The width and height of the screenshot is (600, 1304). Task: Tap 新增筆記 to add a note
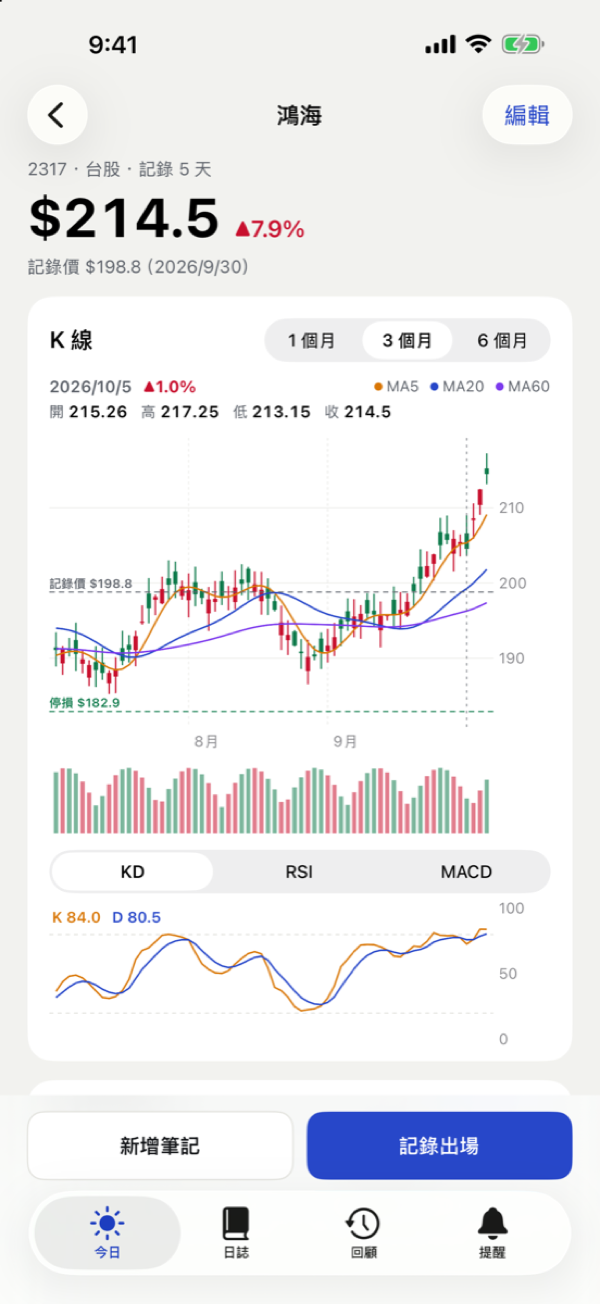(x=160, y=1146)
